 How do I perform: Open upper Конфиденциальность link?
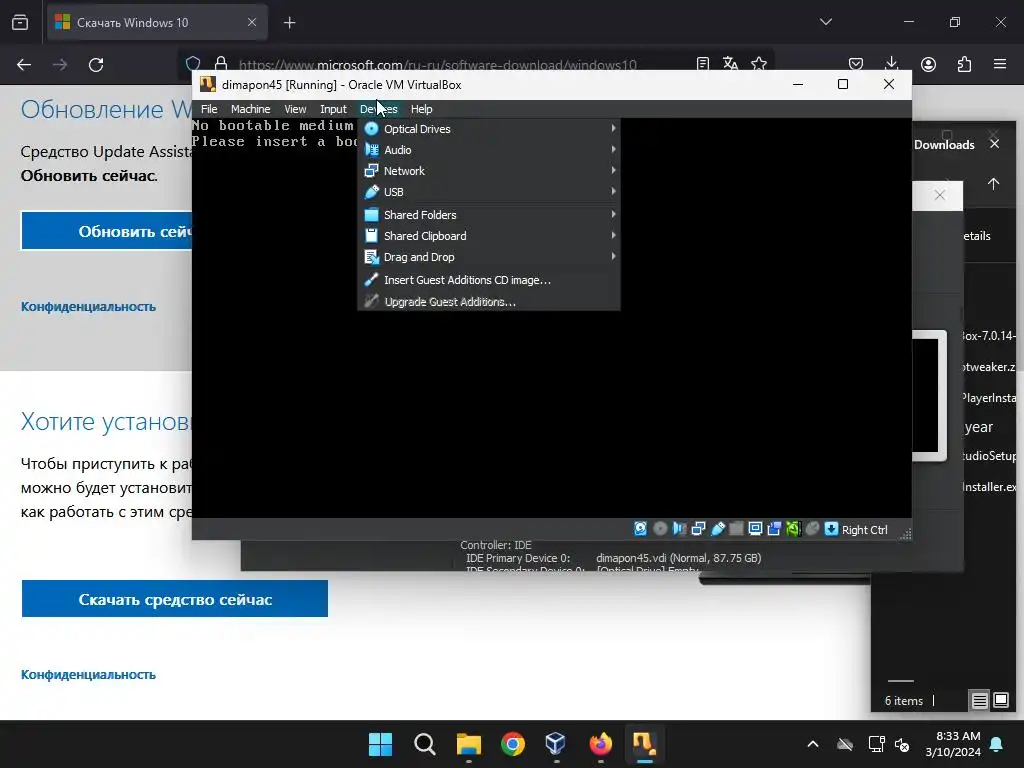coord(88,306)
